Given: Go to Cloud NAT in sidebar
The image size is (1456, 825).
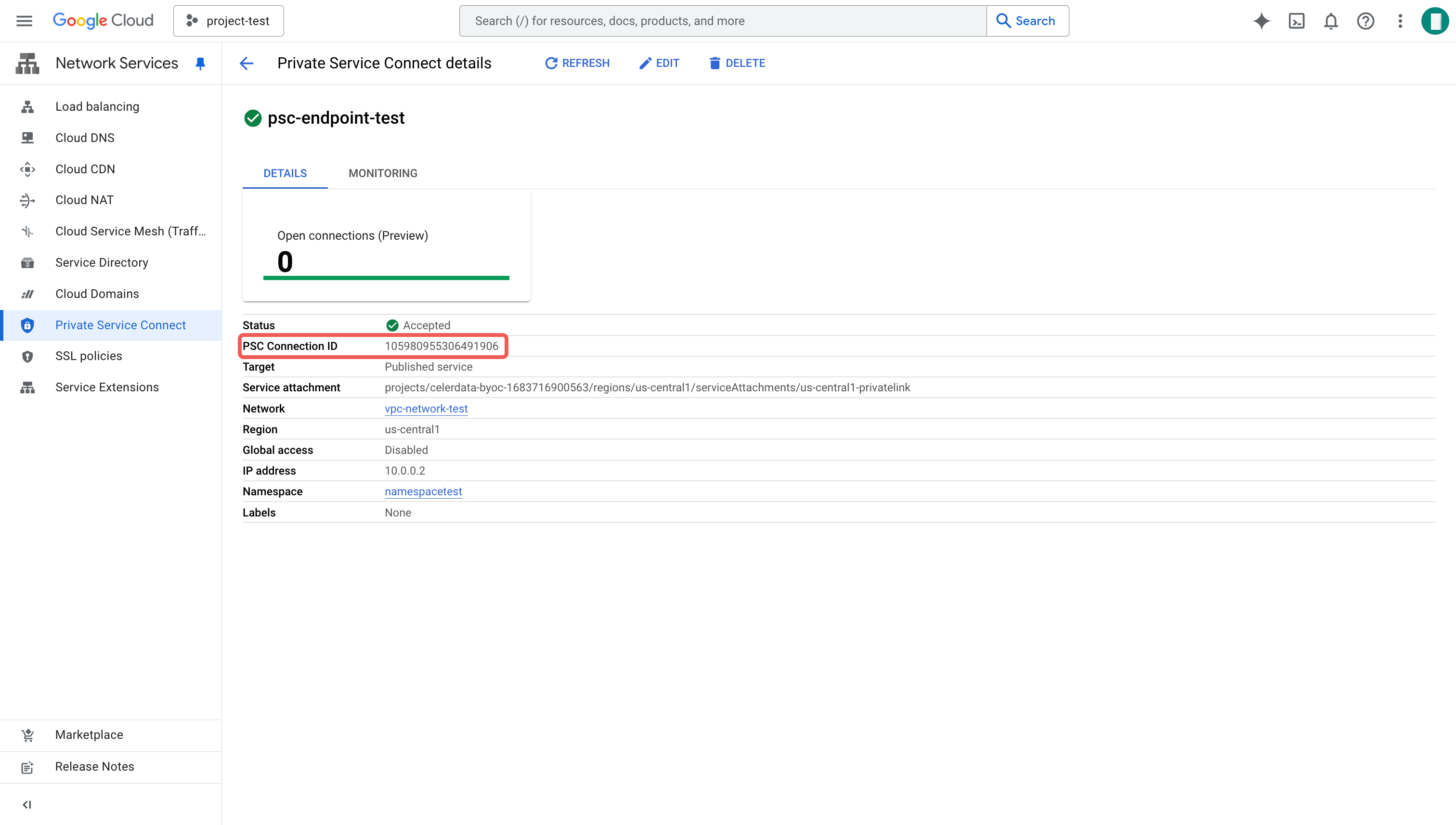Looking at the screenshot, I should [84, 200].
